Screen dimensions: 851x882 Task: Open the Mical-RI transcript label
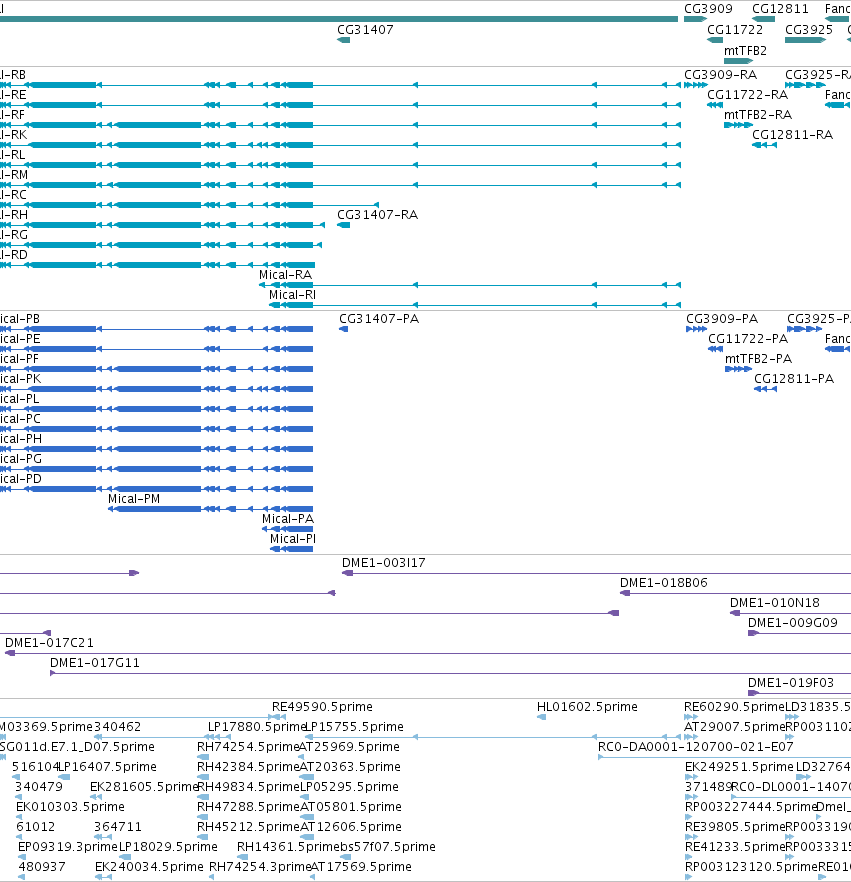tap(292, 295)
